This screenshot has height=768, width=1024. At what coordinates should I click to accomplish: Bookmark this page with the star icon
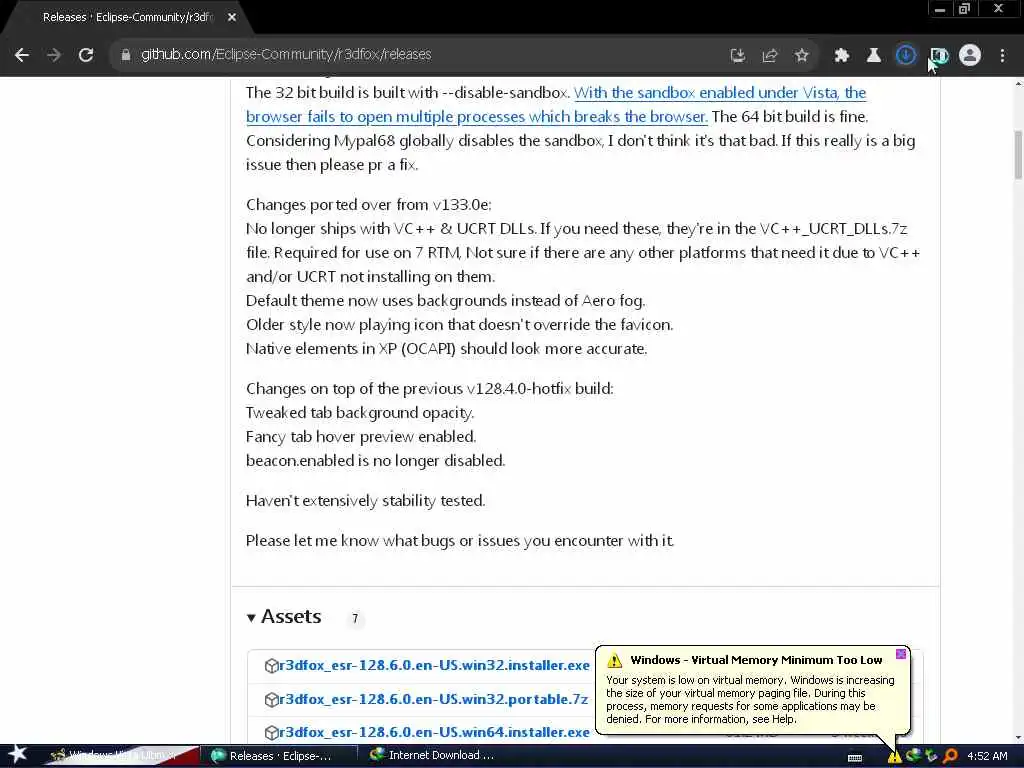pyautogui.click(x=802, y=55)
